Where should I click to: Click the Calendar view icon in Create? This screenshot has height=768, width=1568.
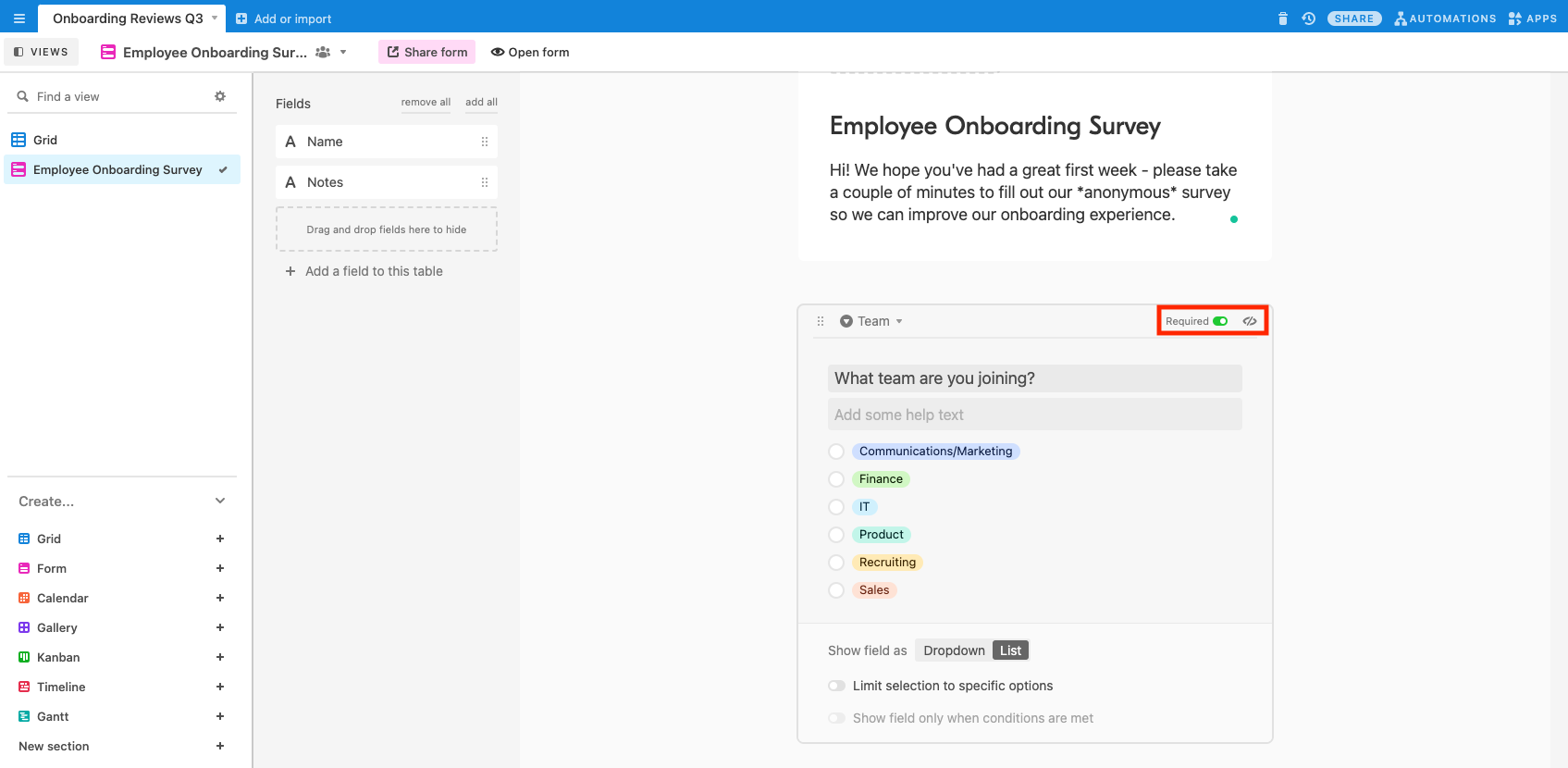point(24,598)
